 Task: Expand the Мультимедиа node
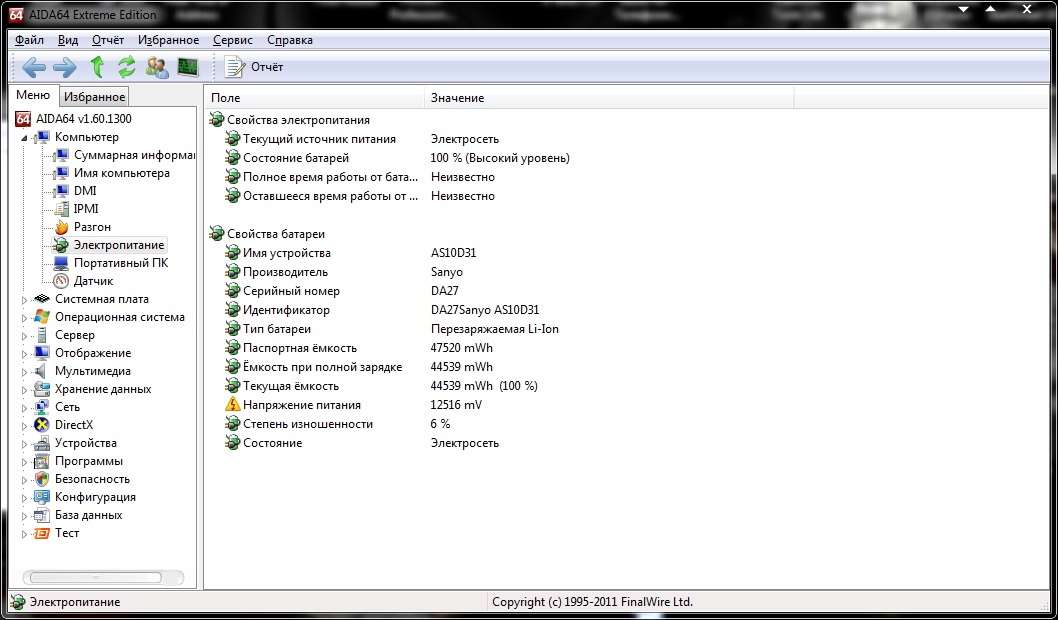click(x=25, y=372)
